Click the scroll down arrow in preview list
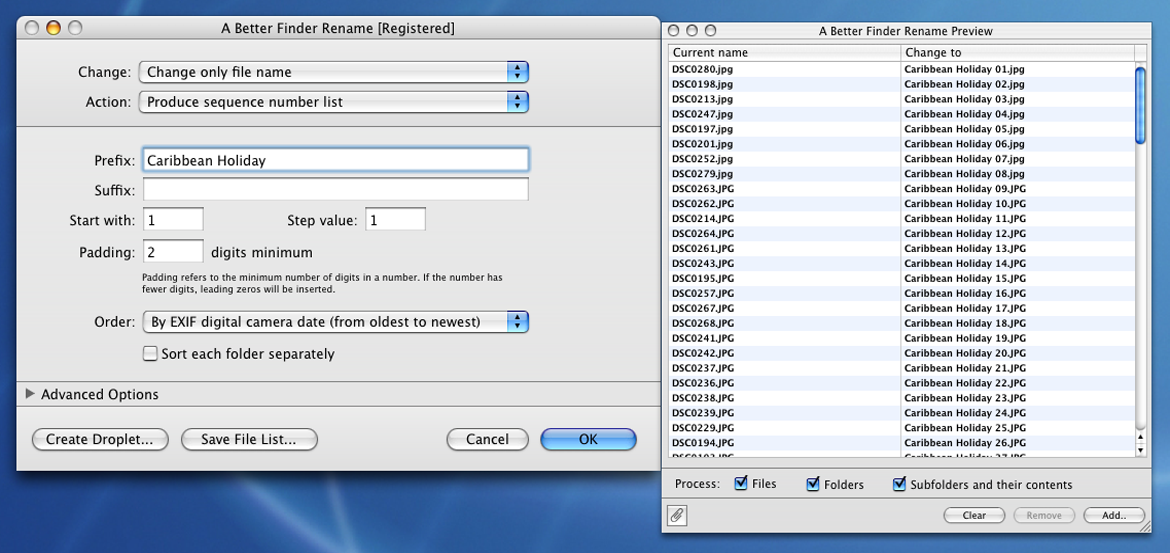 [x=1140, y=450]
